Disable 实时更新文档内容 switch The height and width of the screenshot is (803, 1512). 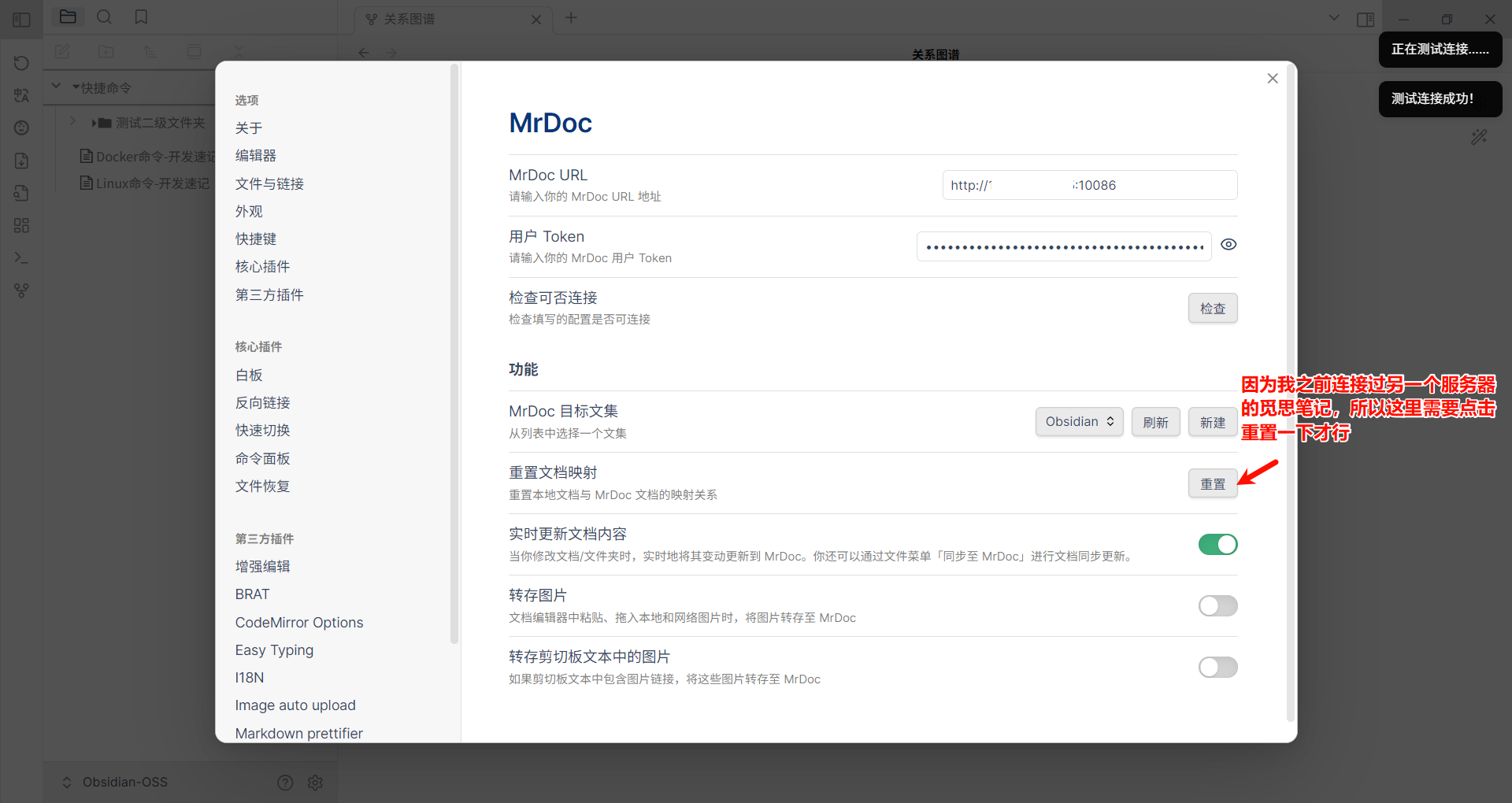[1218, 544]
